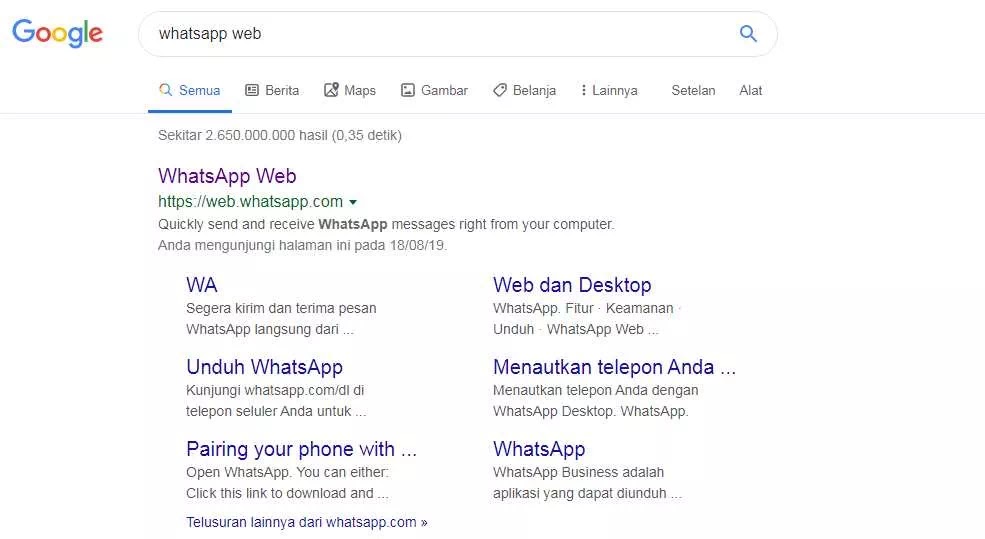The height and width of the screenshot is (539, 985).
Task: Select the Semua tab
Action: tap(190, 90)
